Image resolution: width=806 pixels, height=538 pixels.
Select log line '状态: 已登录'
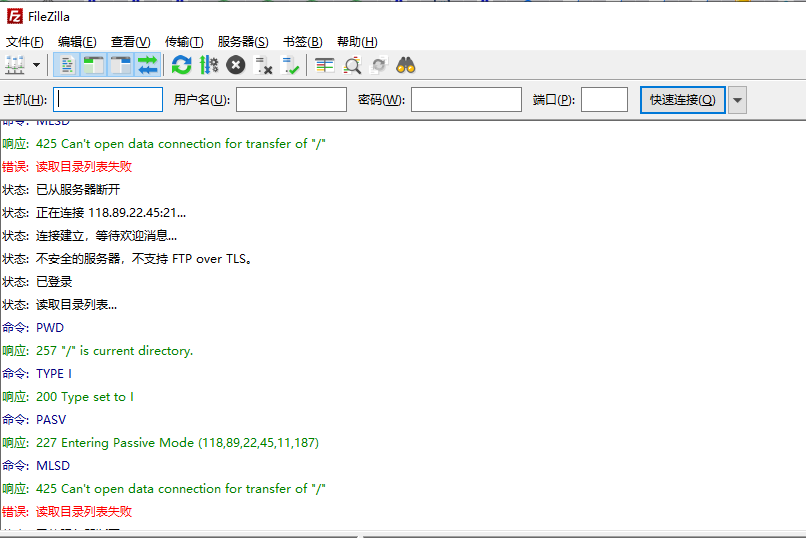[x=37, y=282]
